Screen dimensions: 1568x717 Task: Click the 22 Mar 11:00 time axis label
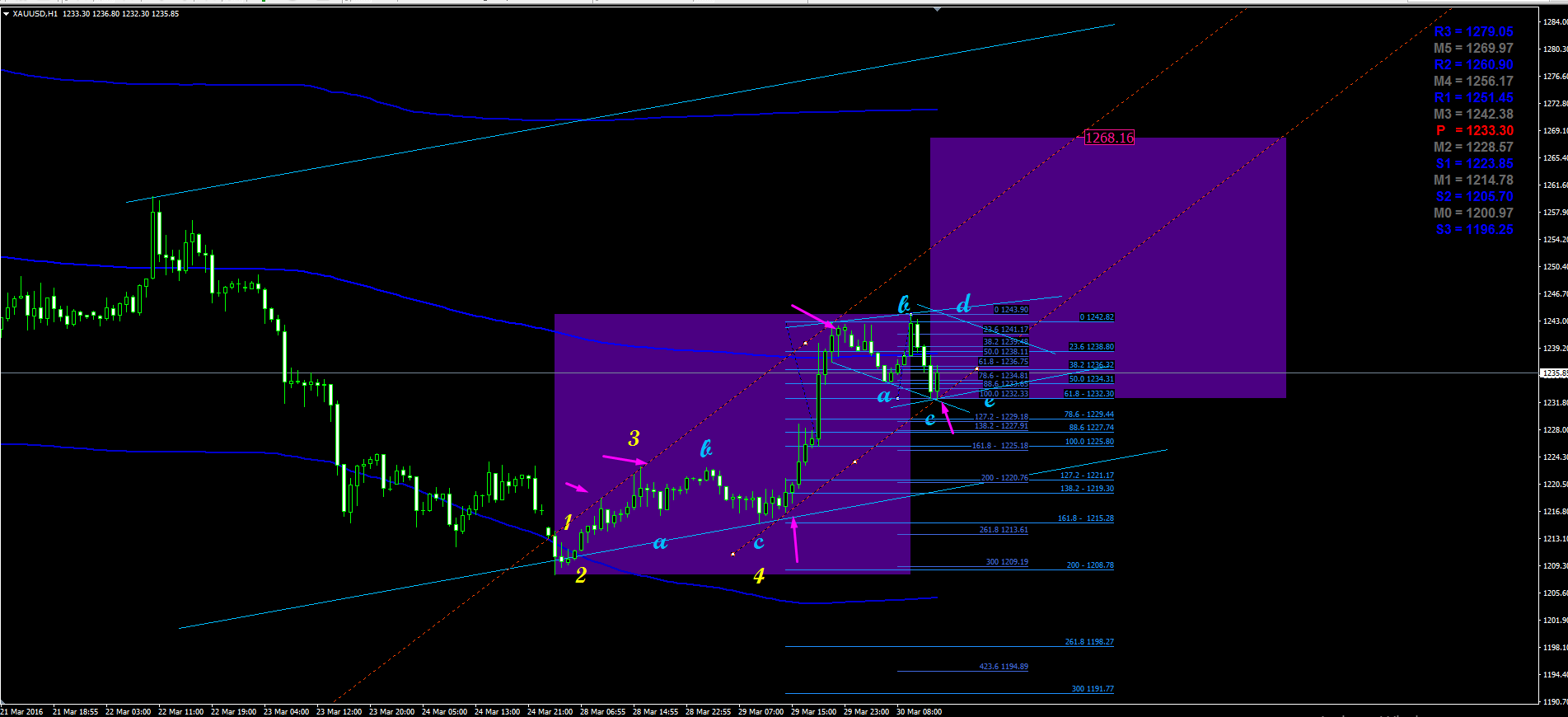(x=180, y=711)
